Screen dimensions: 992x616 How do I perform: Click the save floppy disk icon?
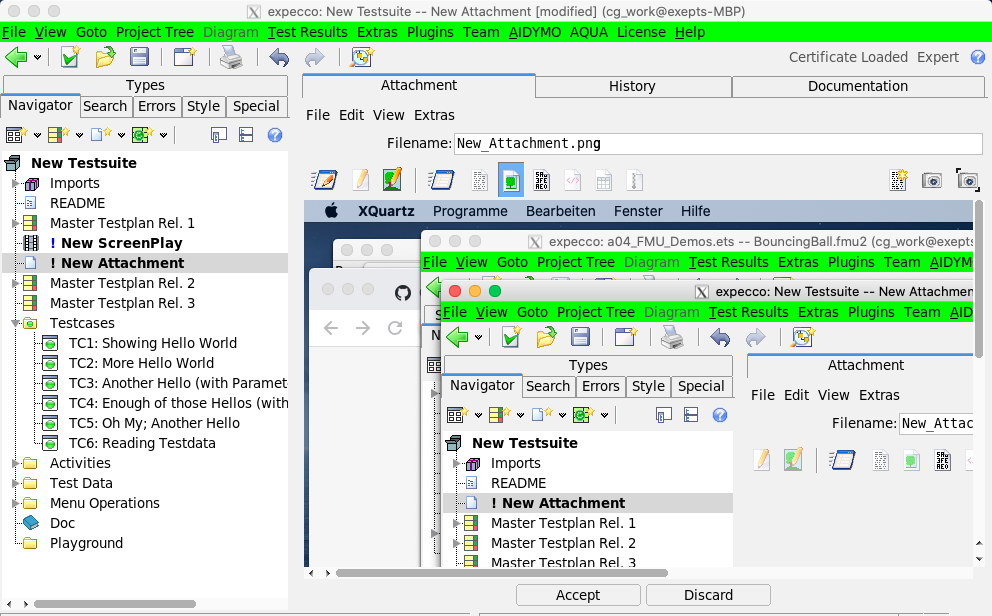[x=140, y=57]
